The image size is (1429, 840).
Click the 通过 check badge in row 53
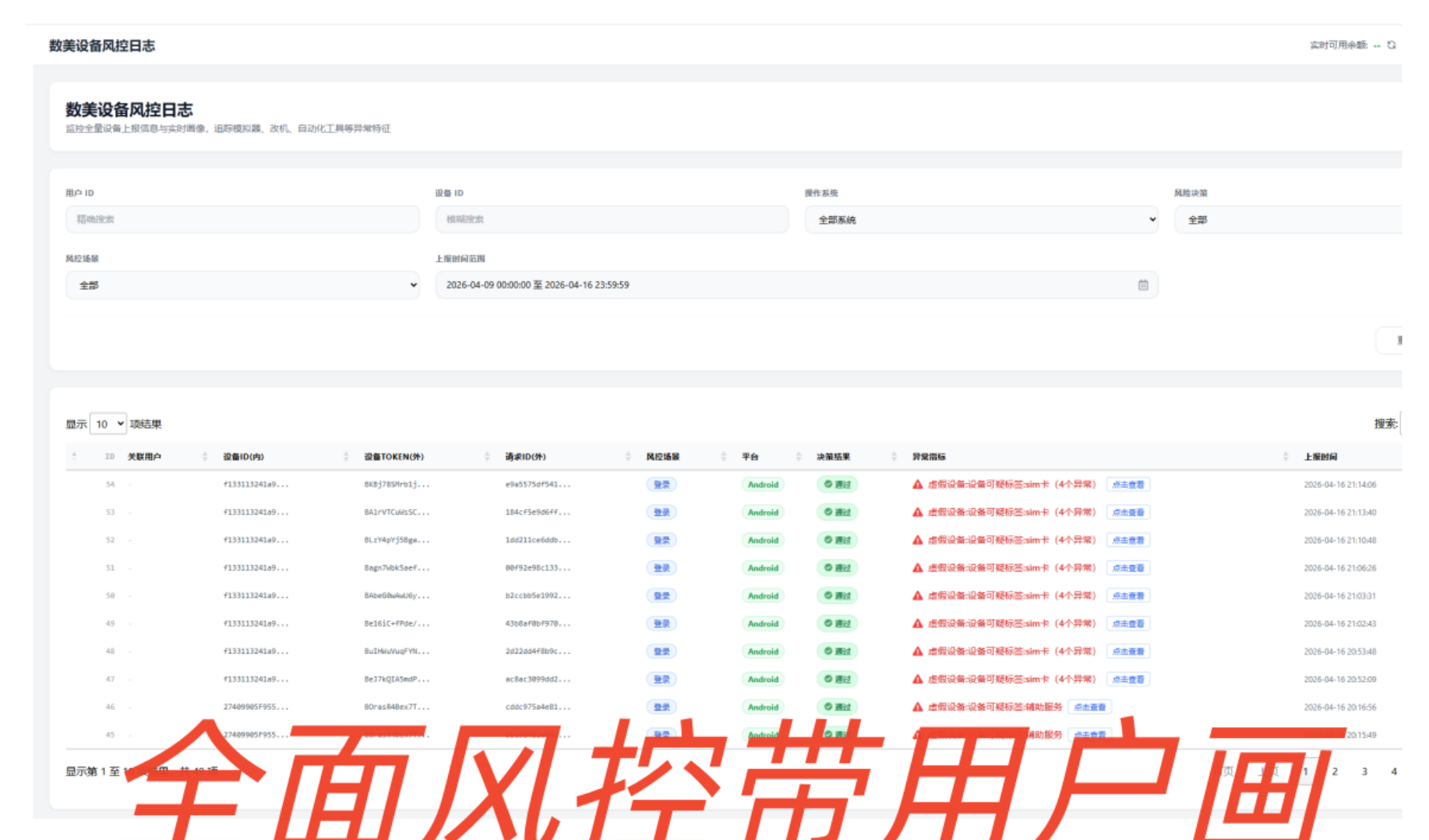point(838,513)
